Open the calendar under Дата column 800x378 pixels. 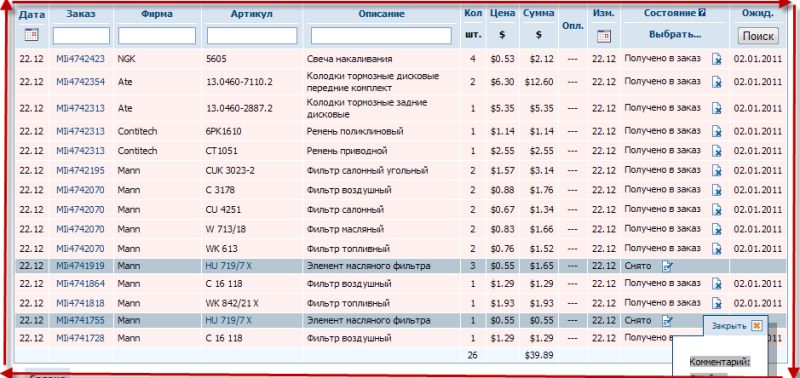(32, 35)
